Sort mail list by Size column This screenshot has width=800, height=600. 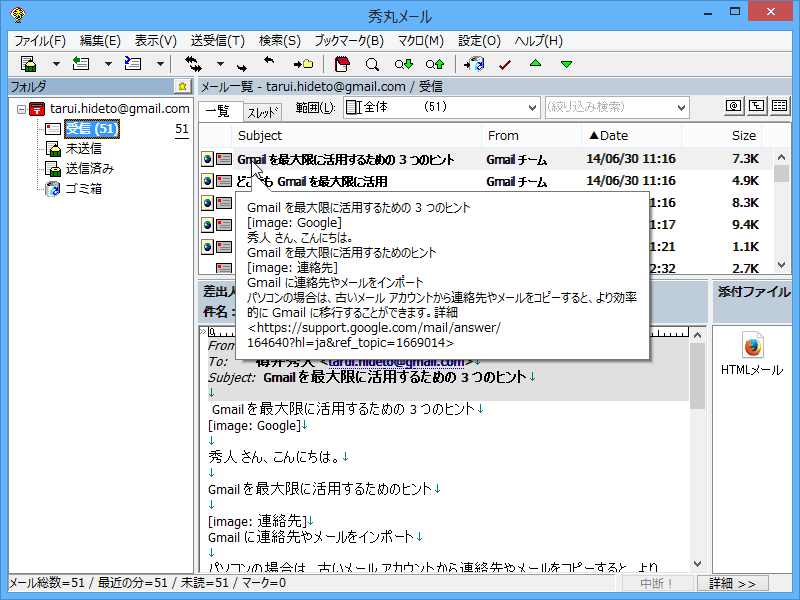pos(721,136)
